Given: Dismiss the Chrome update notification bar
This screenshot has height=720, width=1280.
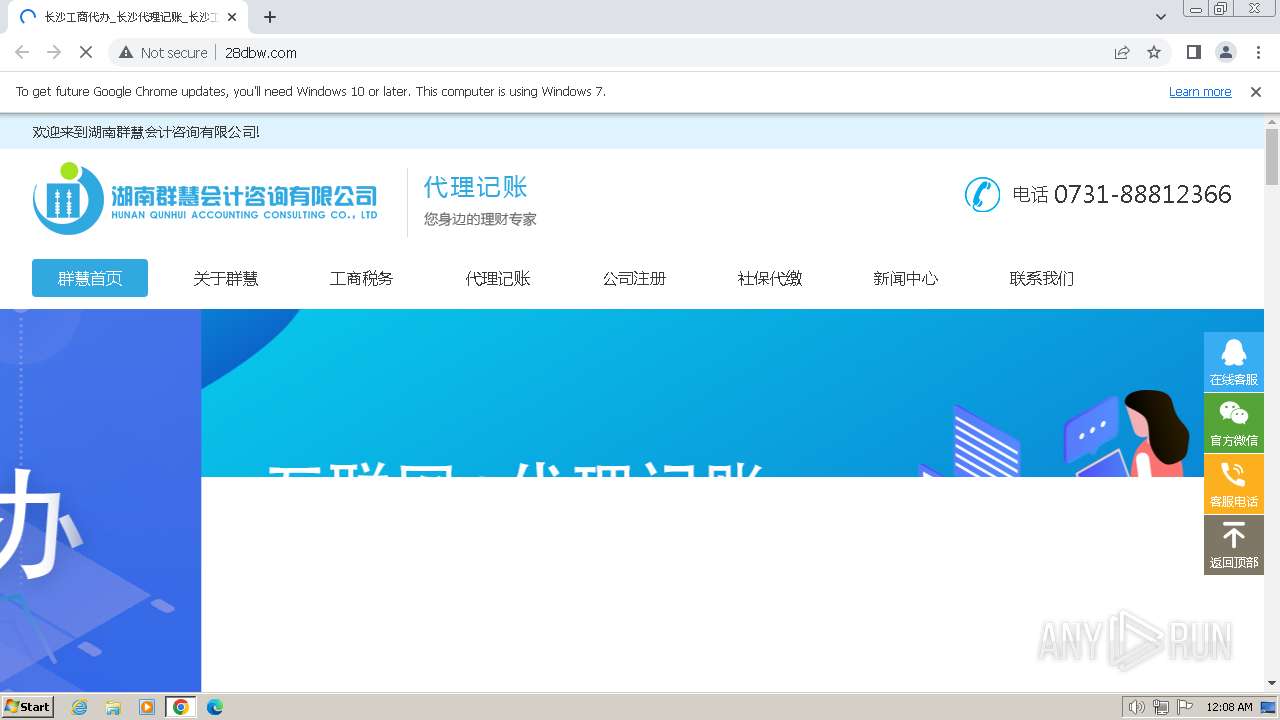Looking at the screenshot, I should [x=1256, y=91].
